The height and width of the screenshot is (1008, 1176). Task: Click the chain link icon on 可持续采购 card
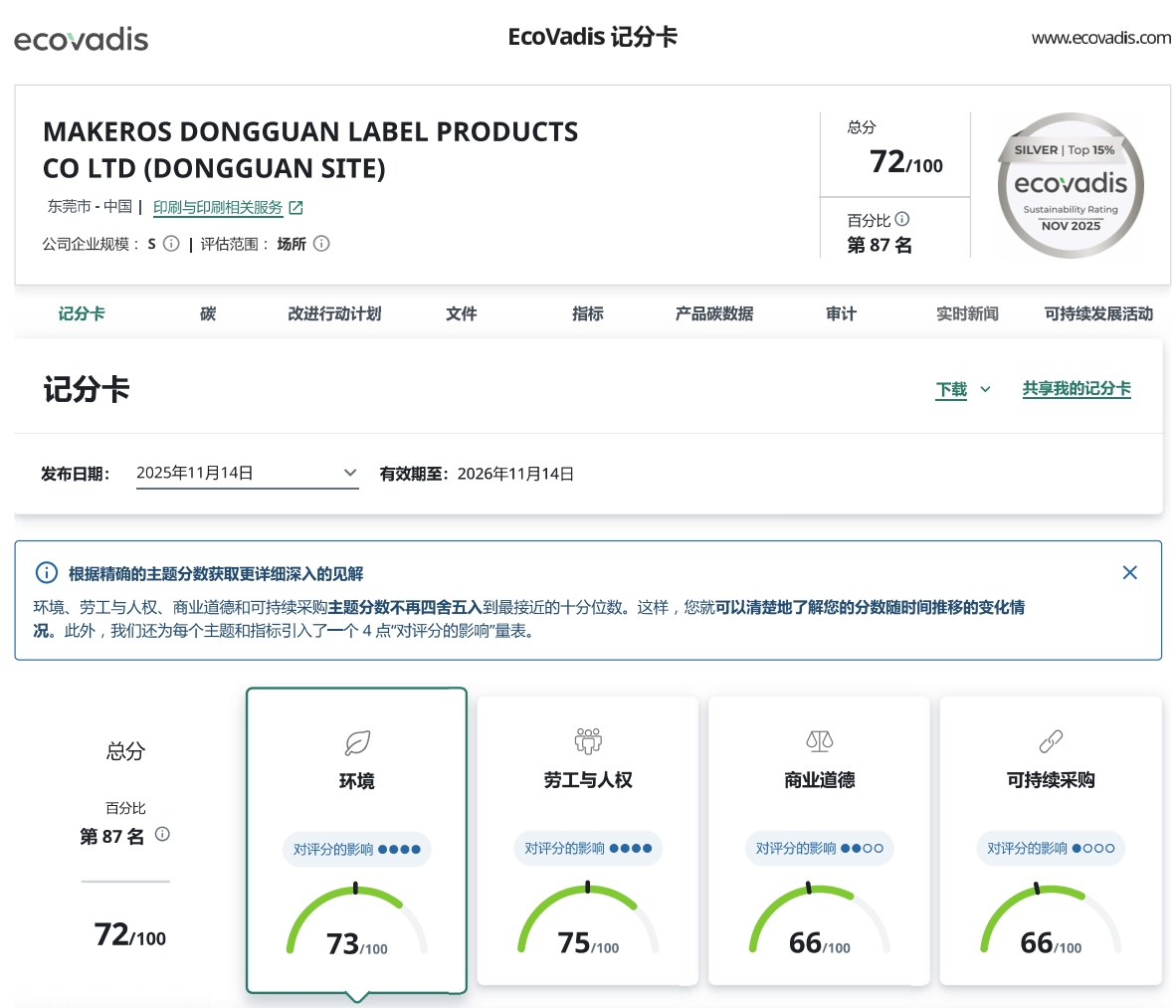click(x=1051, y=741)
